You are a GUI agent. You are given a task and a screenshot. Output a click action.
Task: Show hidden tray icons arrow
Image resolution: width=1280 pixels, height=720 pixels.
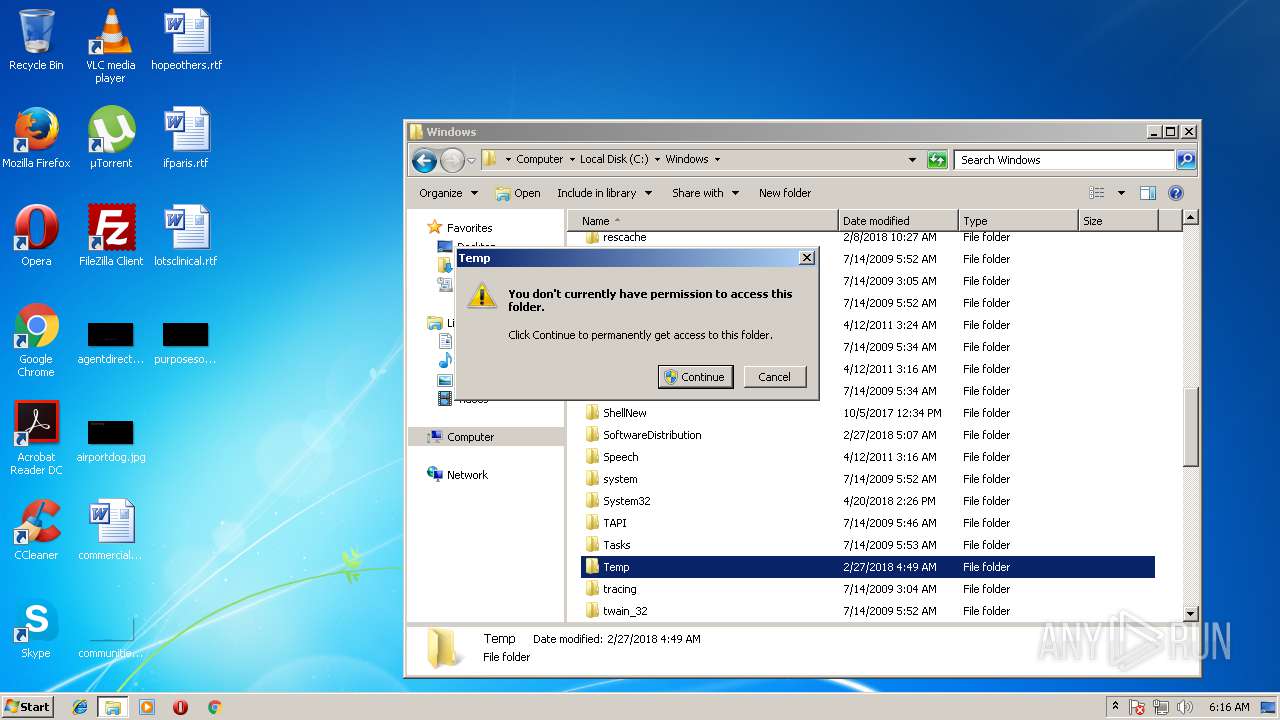[1116, 707]
